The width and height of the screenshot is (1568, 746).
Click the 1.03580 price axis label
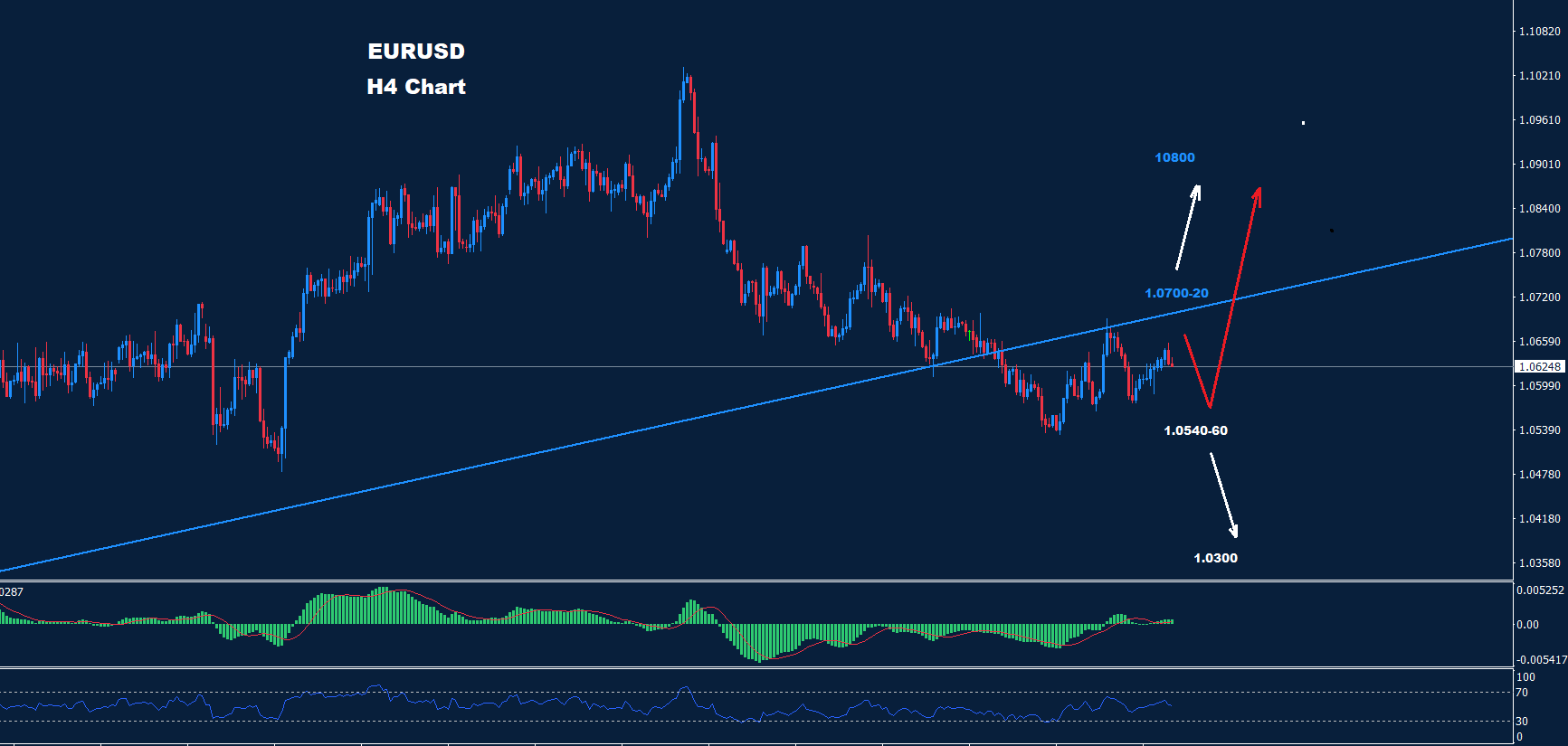tap(1539, 563)
